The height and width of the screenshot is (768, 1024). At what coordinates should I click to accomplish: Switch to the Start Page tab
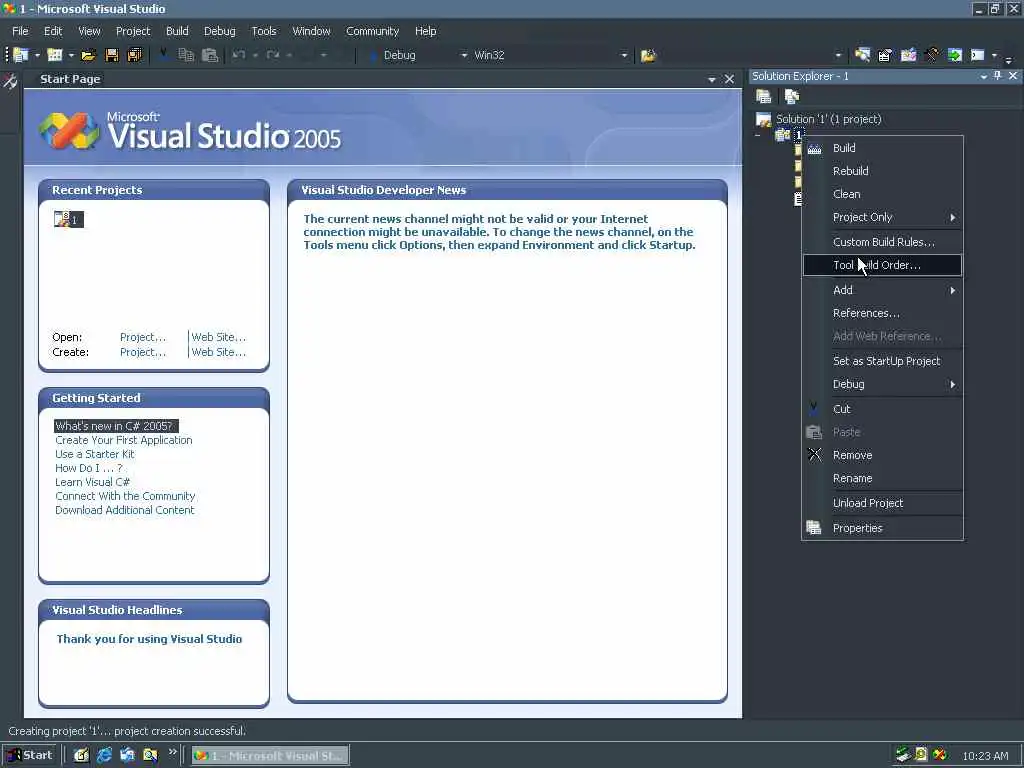[71, 79]
